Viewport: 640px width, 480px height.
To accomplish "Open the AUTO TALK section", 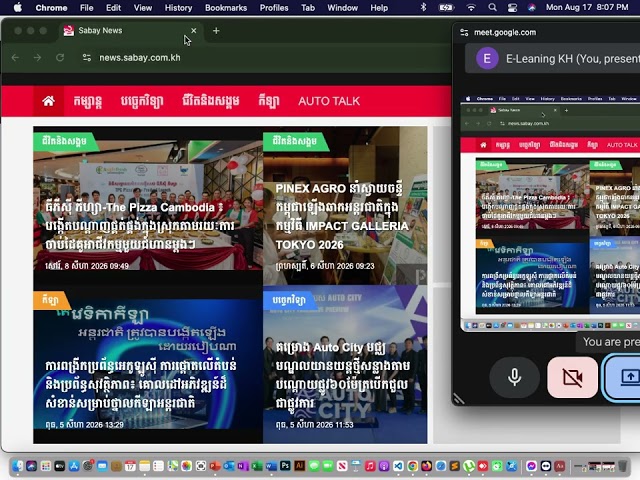I will tap(329, 101).
